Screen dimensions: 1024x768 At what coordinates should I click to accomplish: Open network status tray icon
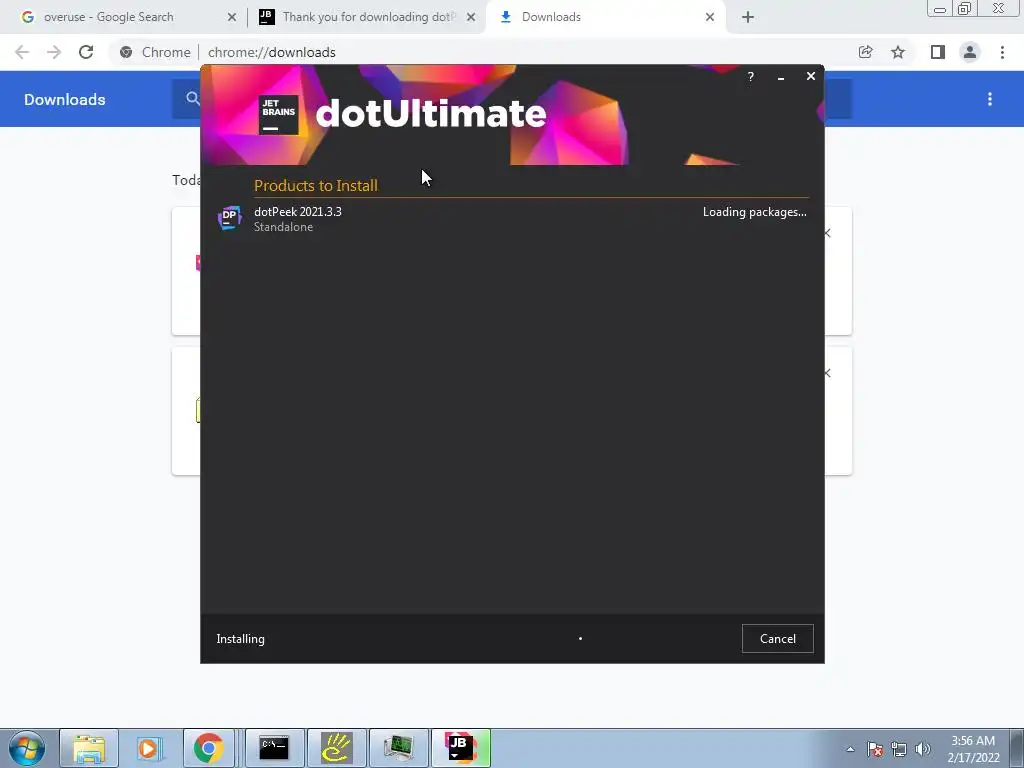(x=899, y=749)
